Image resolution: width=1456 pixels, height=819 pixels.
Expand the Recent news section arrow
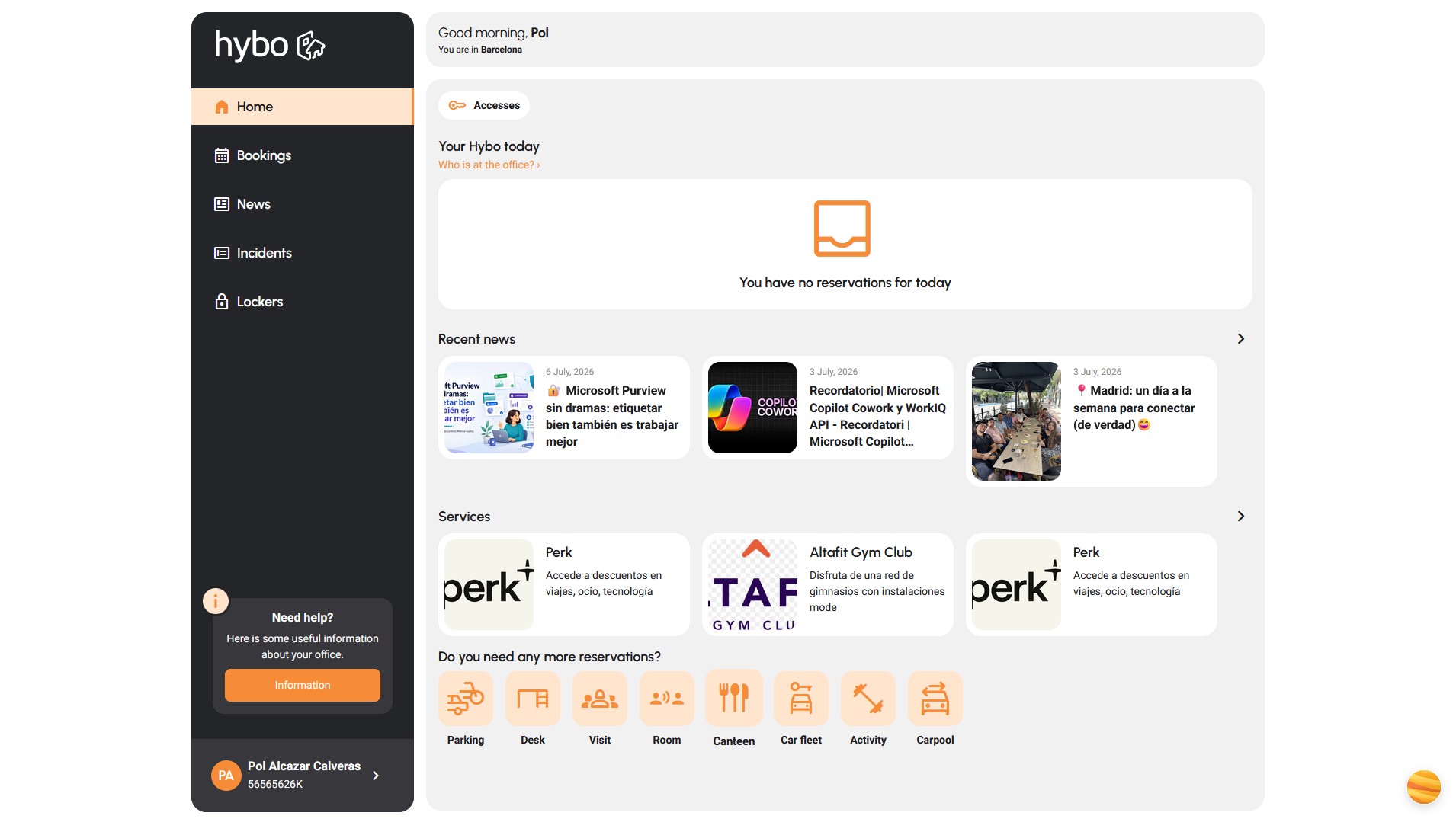1240,339
